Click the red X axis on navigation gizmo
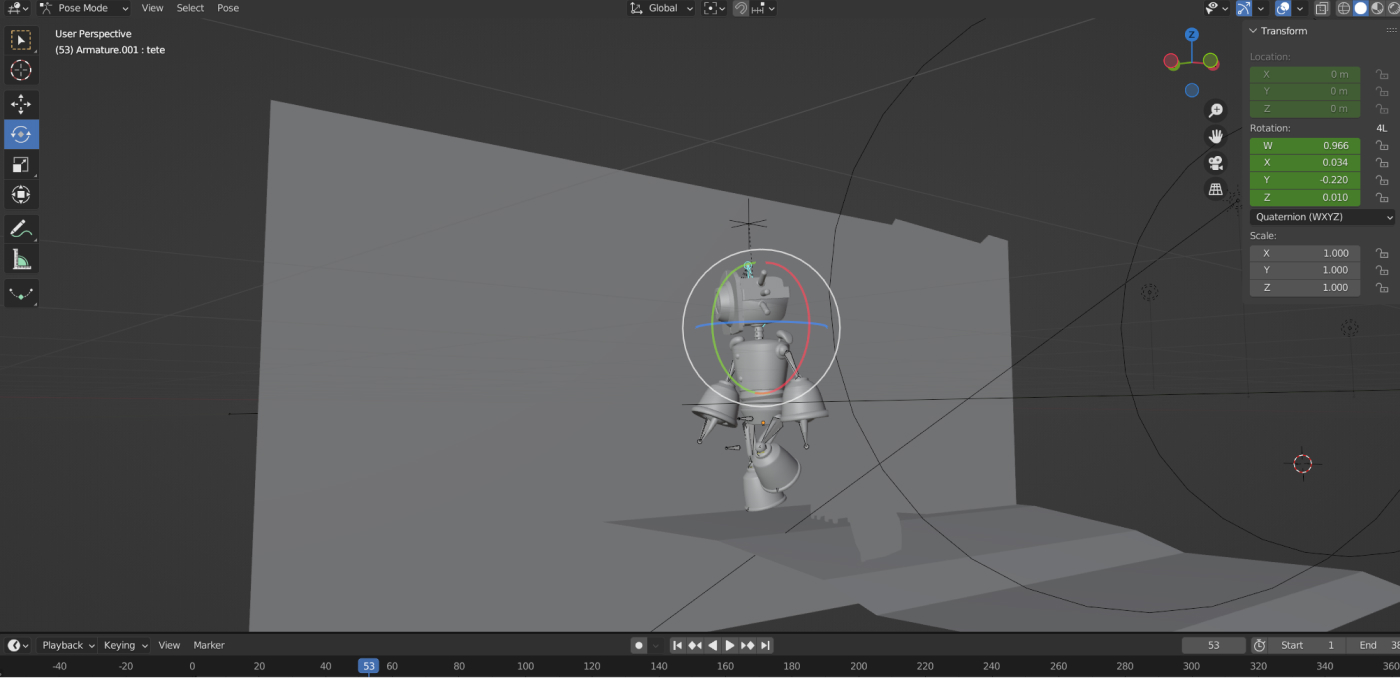 [x=1172, y=61]
